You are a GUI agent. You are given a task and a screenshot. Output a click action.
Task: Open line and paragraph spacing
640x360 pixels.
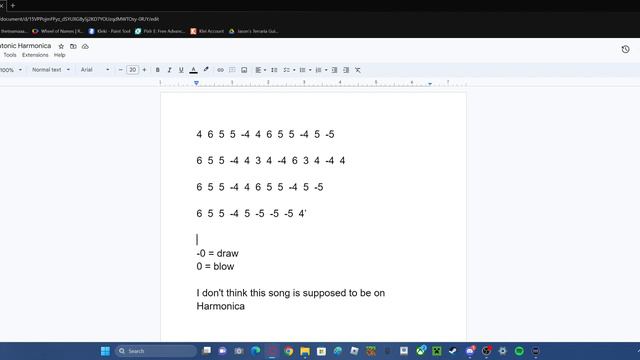pyautogui.click(x=274, y=70)
